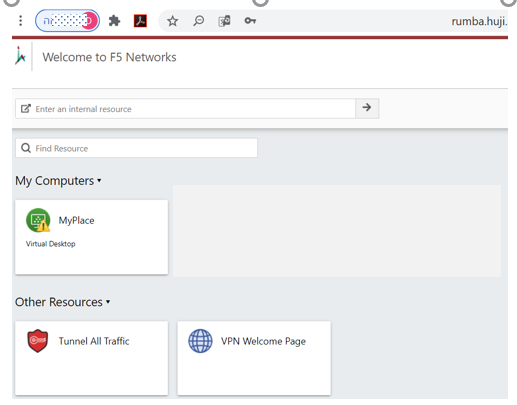Launch the Tunnel All Traffic resource
This screenshot has height=405, width=517.
click(91, 358)
